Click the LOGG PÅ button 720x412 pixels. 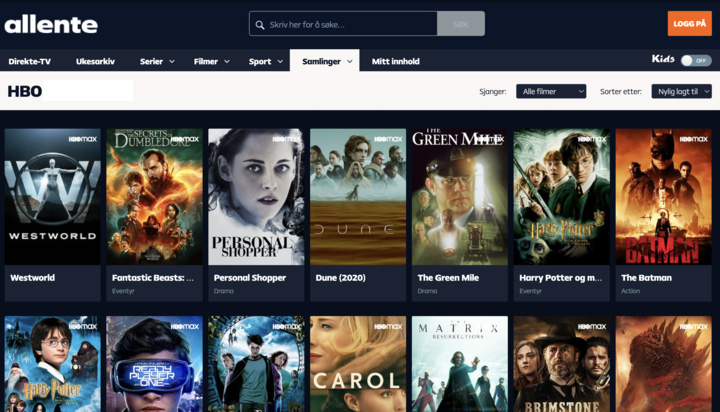[689, 23]
